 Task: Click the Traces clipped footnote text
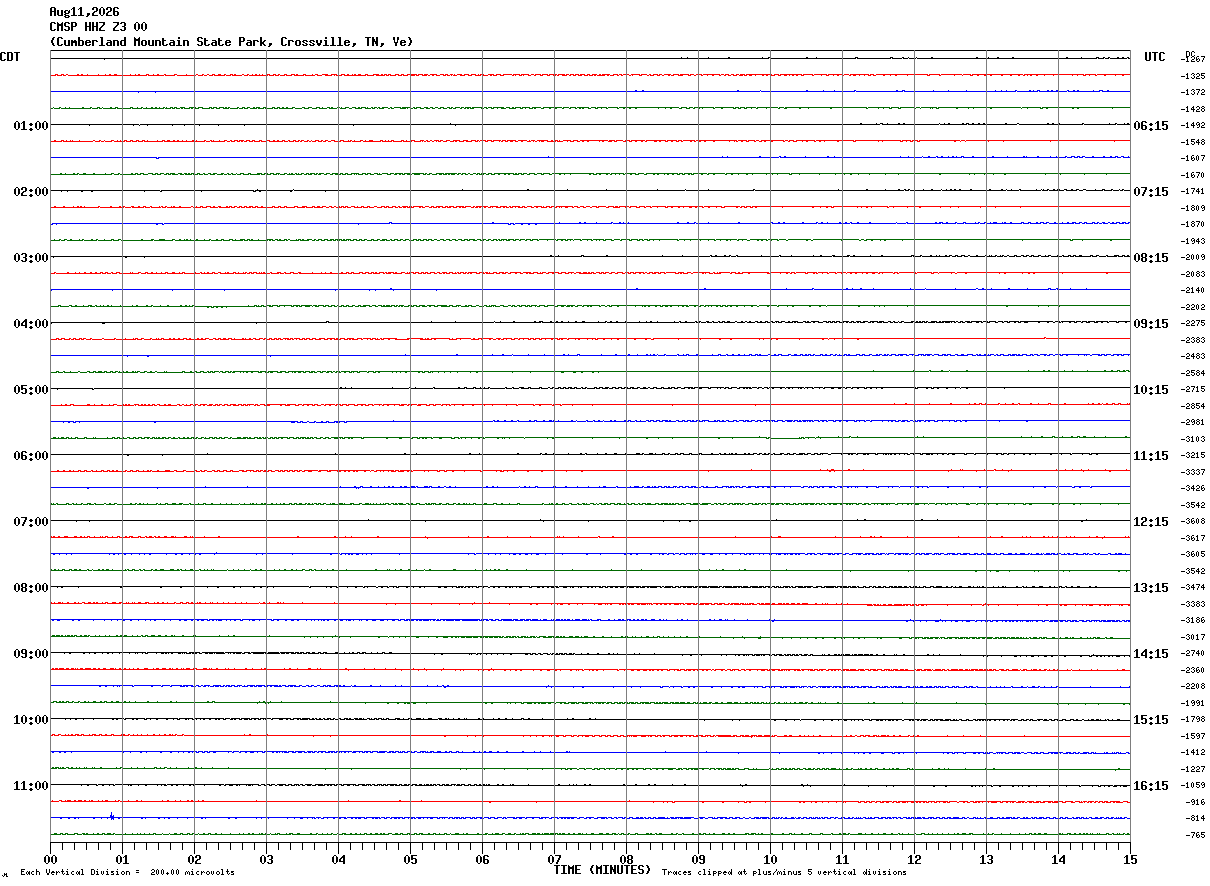click(784, 873)
